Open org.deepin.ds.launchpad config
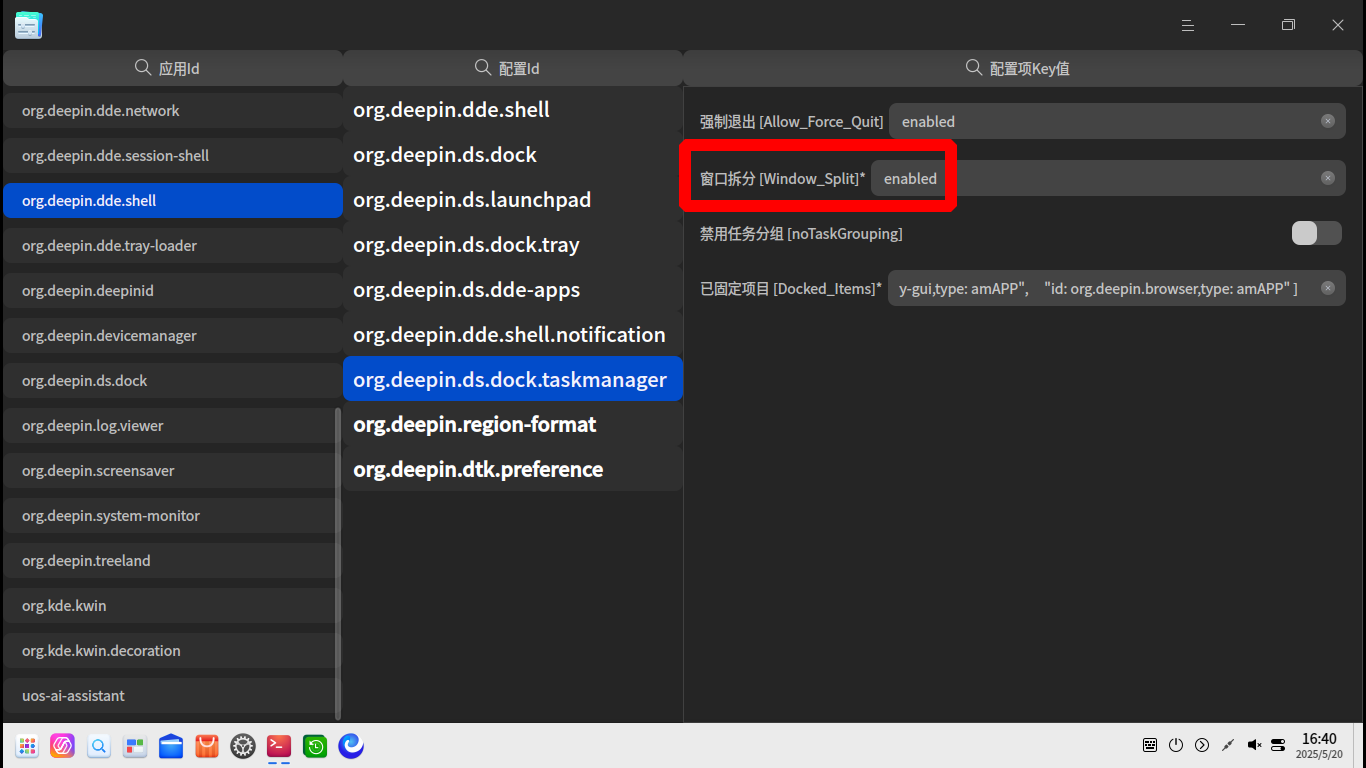1366x768 pixels. 512,199
